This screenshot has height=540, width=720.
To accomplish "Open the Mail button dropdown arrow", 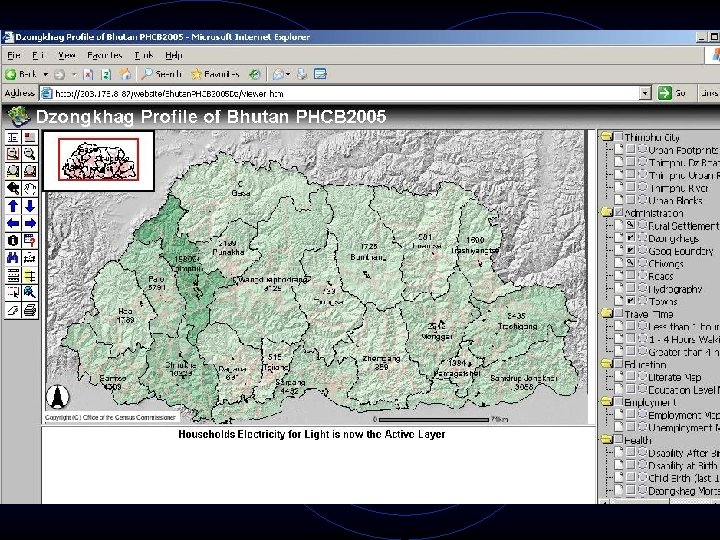I will click(288, 74).
